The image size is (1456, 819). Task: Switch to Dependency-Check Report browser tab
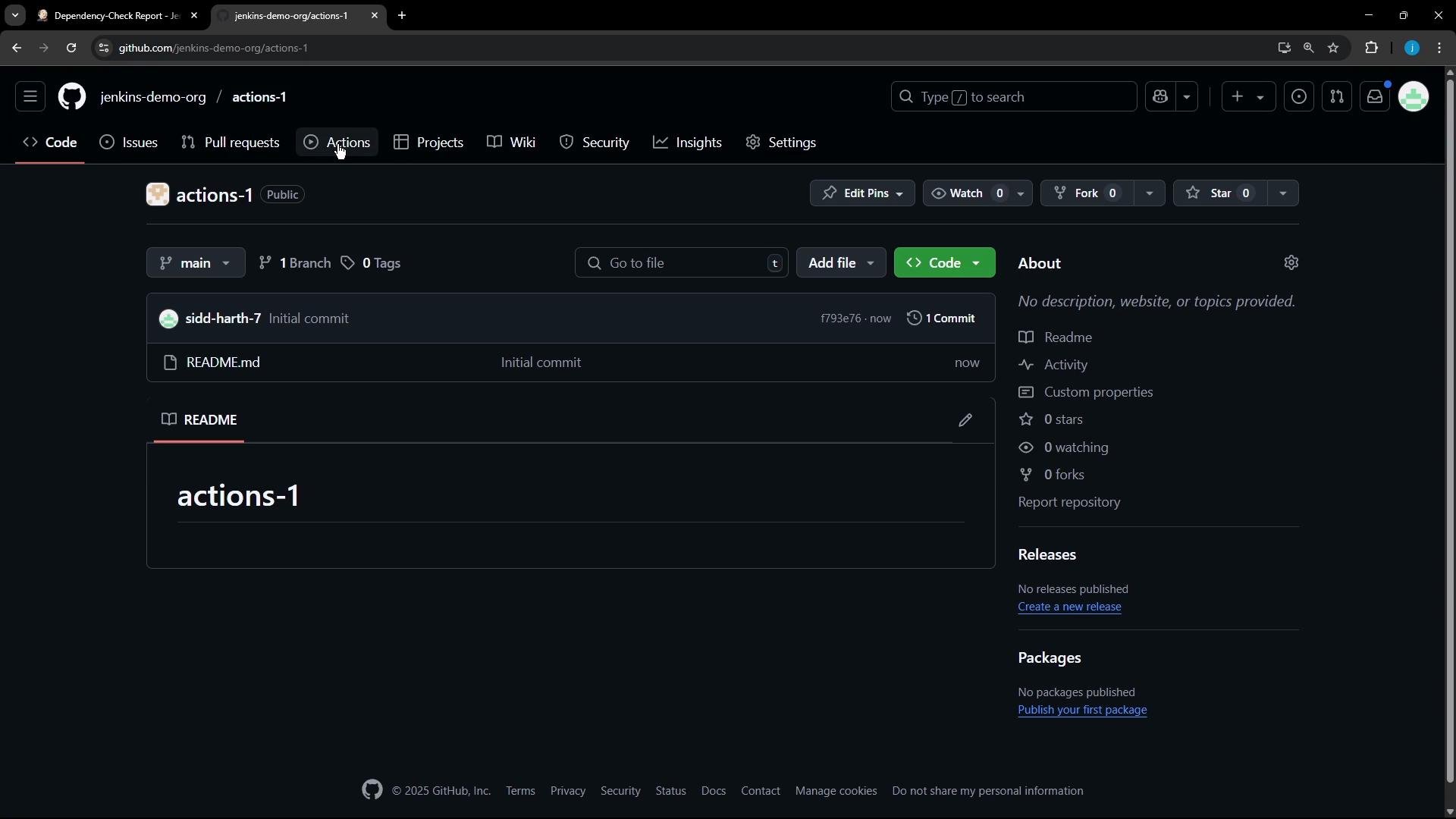pos(118,15)
